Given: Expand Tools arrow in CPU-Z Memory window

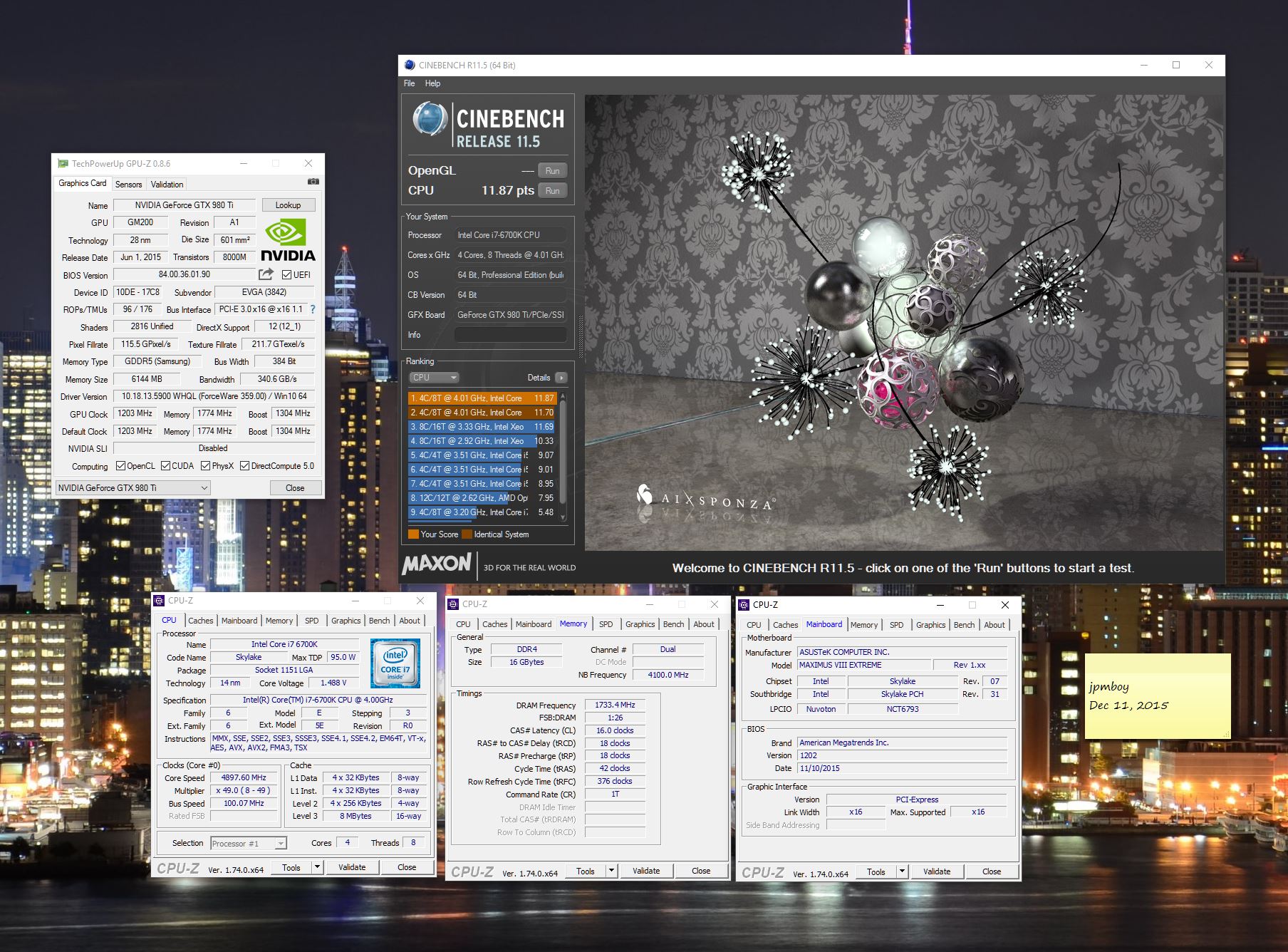Looking at the screenshot, I should coord(611,871).
